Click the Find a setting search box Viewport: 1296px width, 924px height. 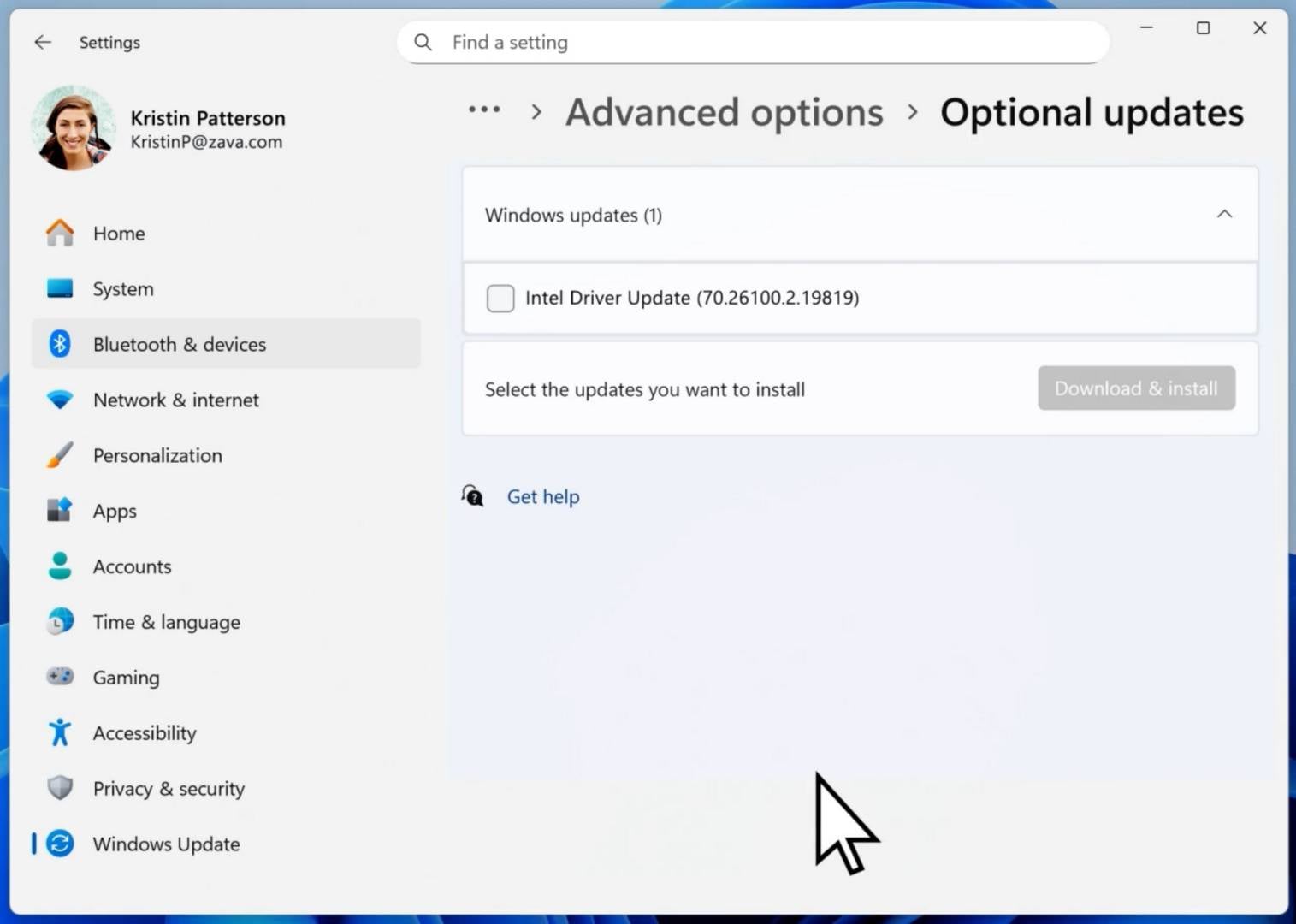point(753,42)
